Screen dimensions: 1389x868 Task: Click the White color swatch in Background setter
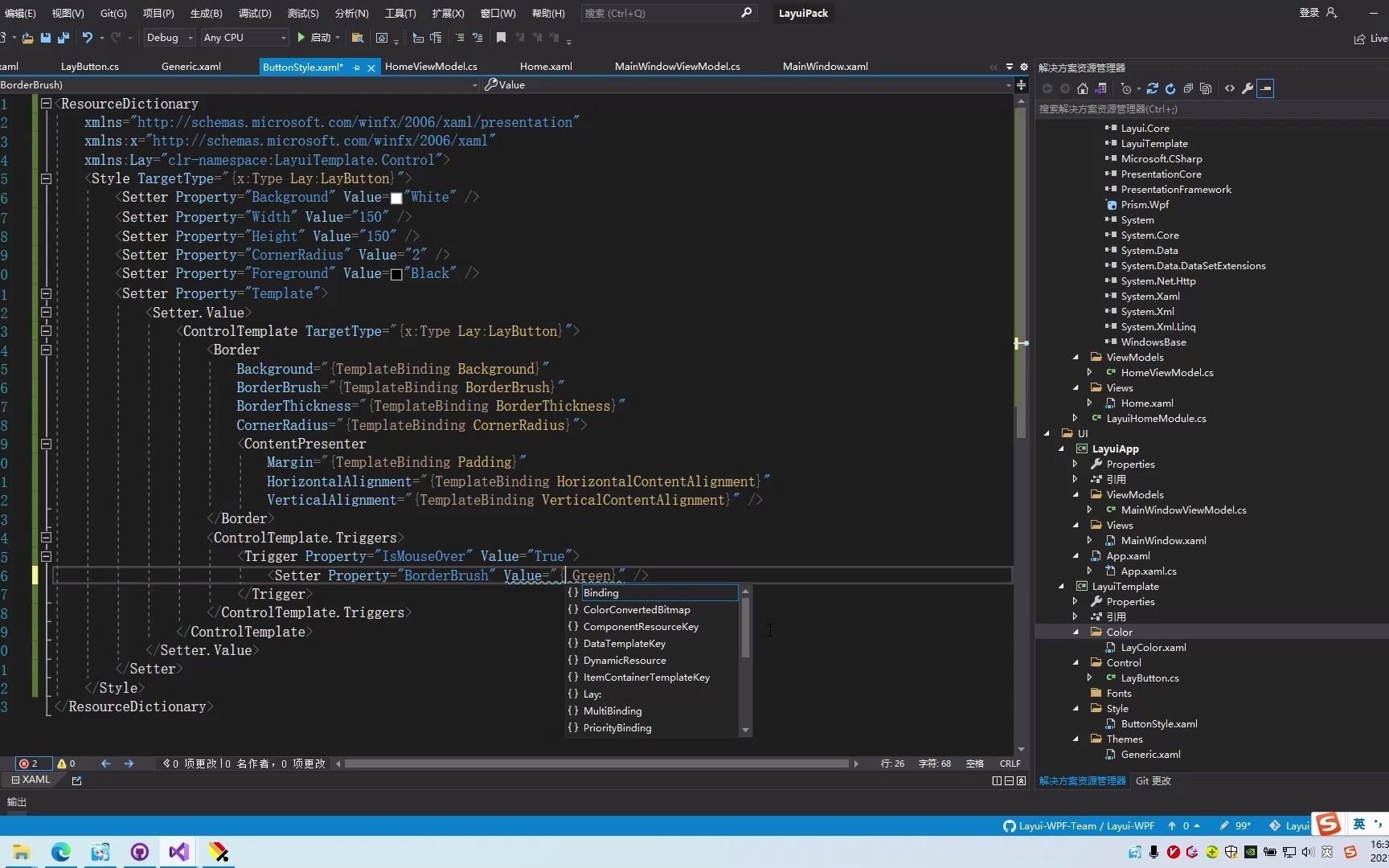coord(396,199)
